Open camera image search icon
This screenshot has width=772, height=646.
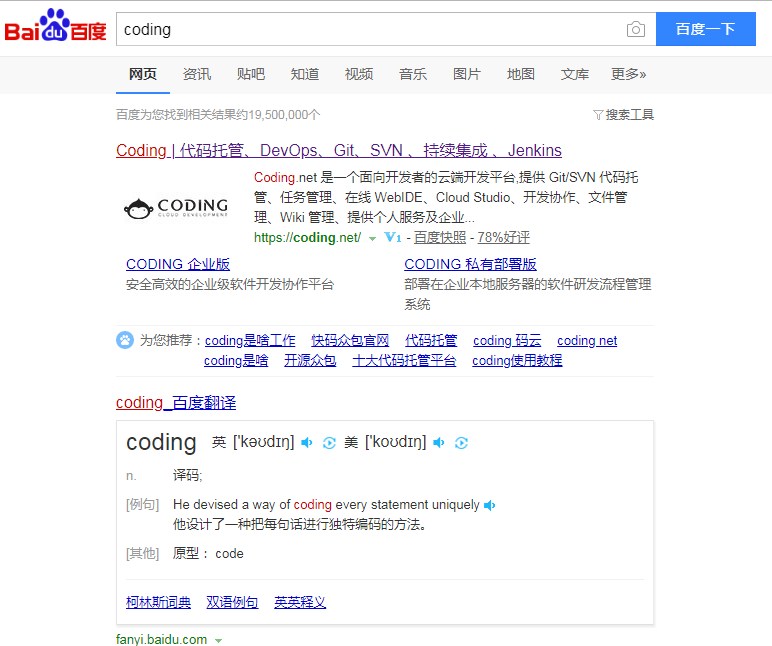(x=636, y=30)
